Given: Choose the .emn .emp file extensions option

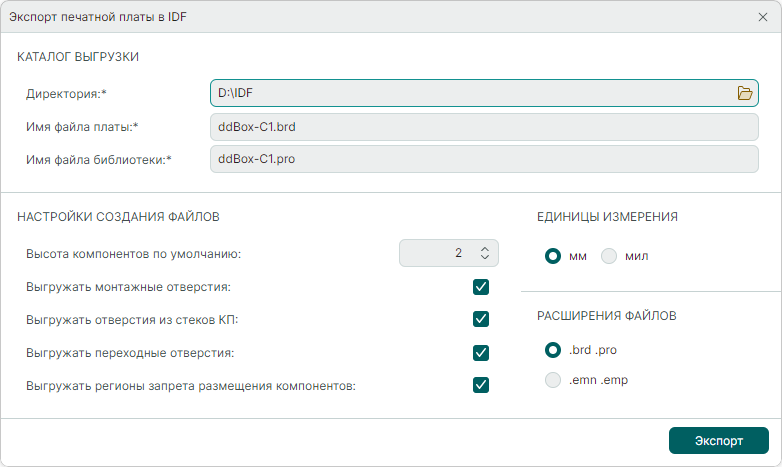Looking at the screenshot, I should click(x=552, y=380).
